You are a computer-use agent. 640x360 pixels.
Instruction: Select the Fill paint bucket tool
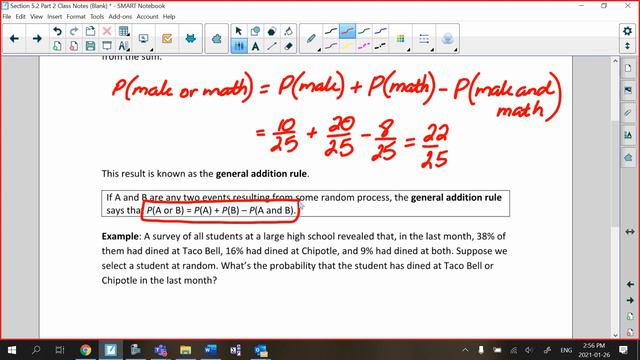point(288,31)
